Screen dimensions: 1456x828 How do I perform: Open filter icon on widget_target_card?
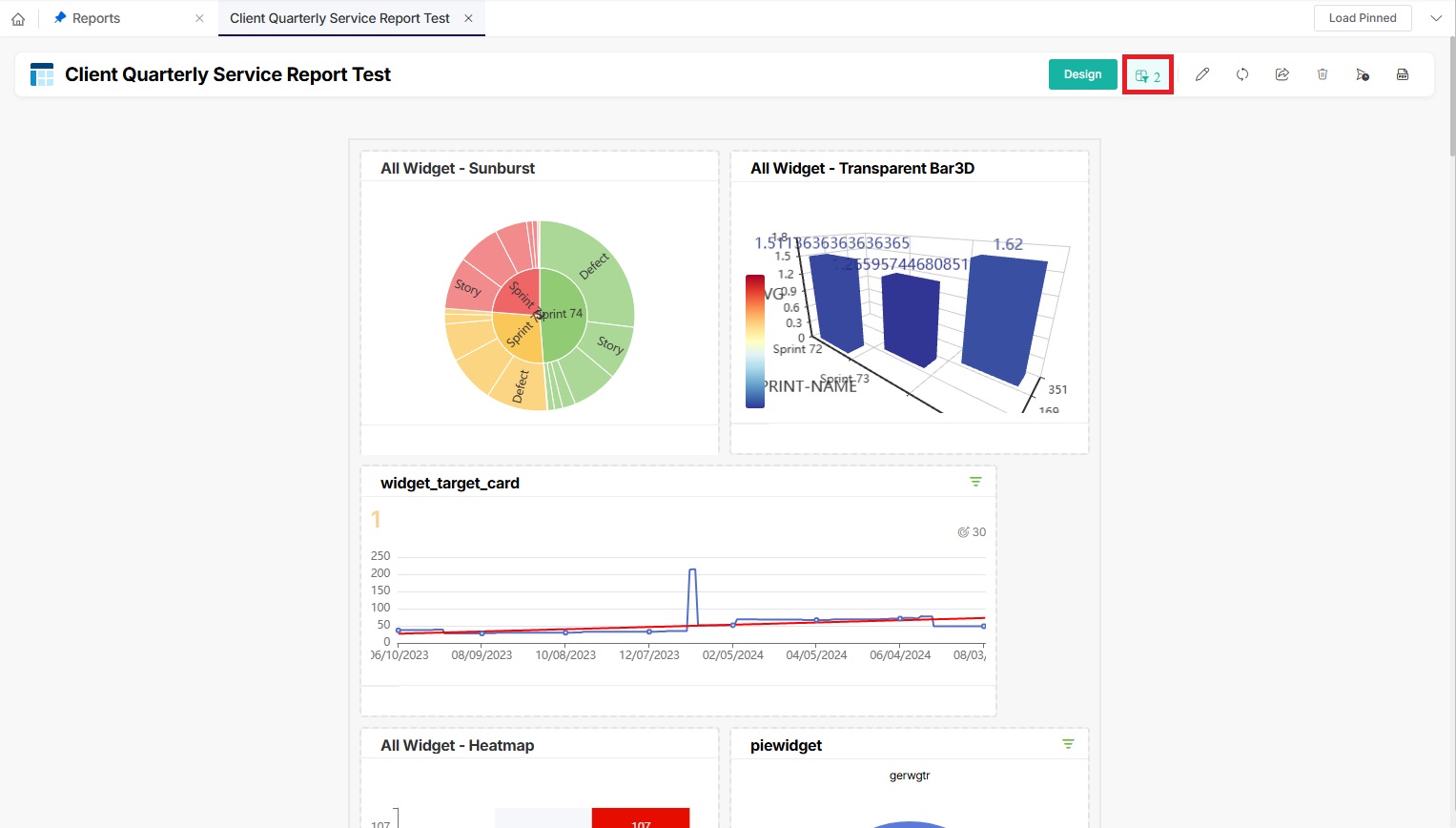(975, 482)
